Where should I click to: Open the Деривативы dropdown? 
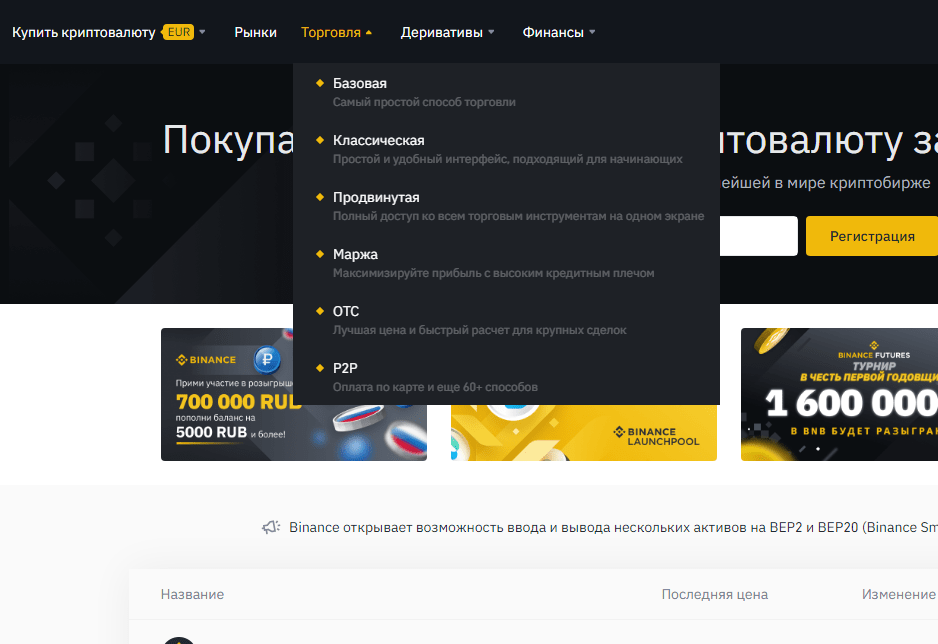[x=447, y=32]
